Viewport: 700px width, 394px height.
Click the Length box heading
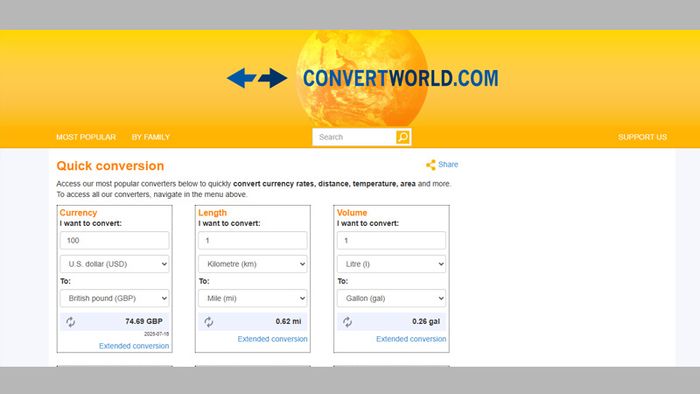[x=212, y=213]
